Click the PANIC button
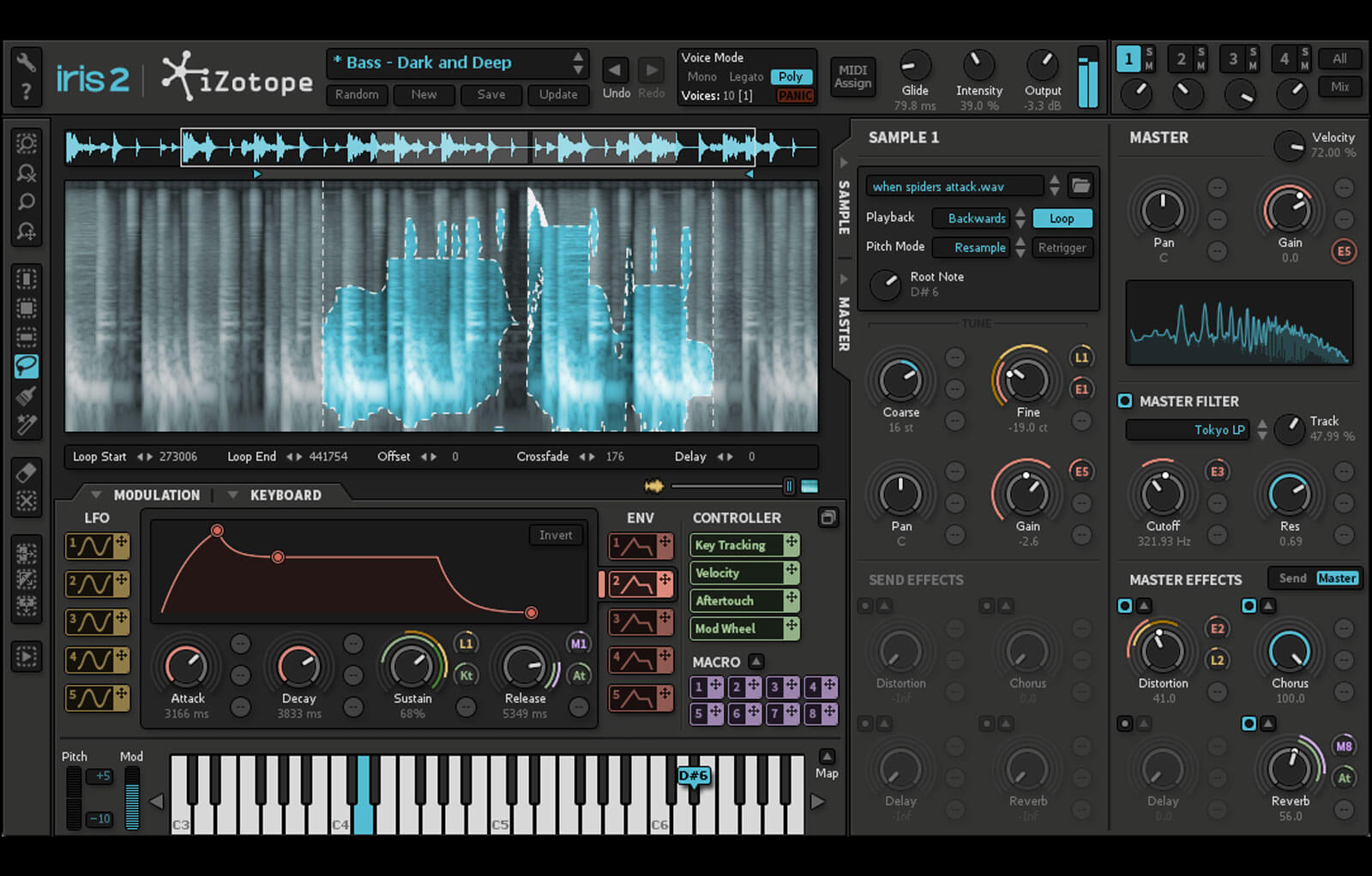Image resolution: width=1372 pixels, height=876 pixels. coord(795,96)
